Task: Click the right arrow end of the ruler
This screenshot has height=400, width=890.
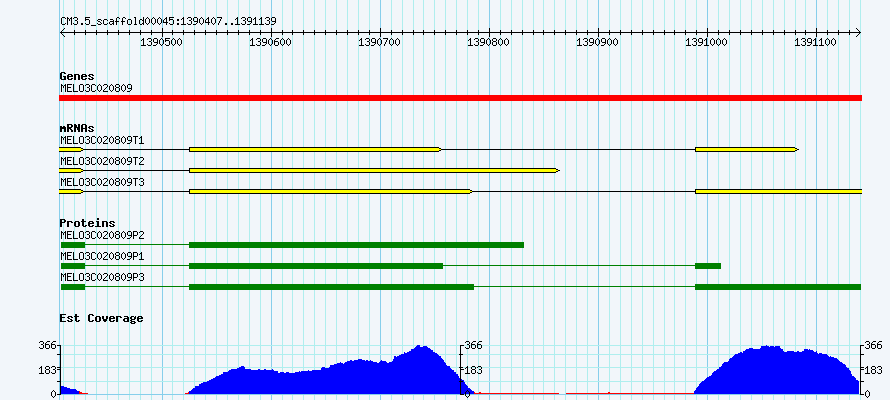Action: (x=859, y=33)
